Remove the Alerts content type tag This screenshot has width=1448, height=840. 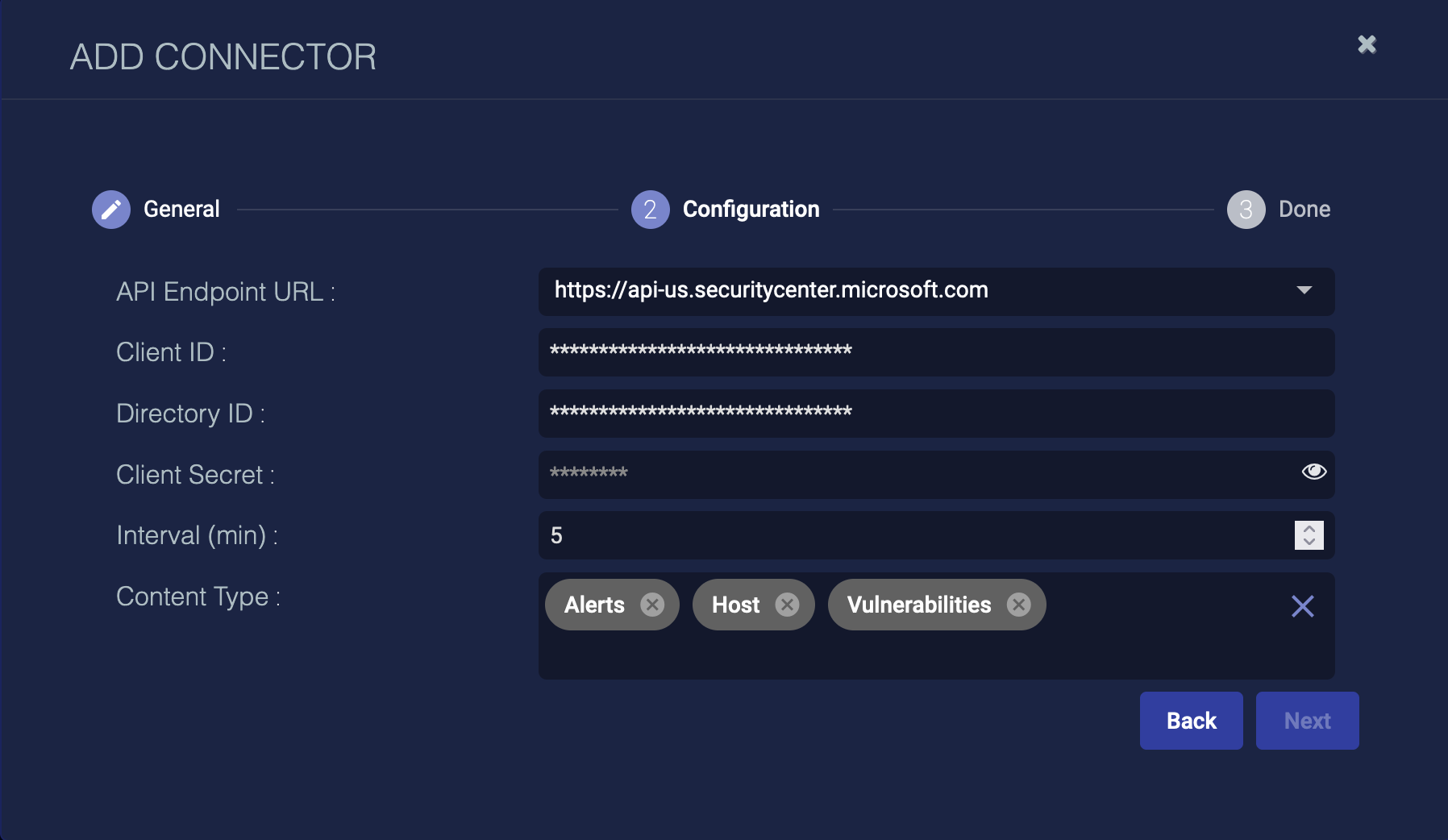(652, 605)
